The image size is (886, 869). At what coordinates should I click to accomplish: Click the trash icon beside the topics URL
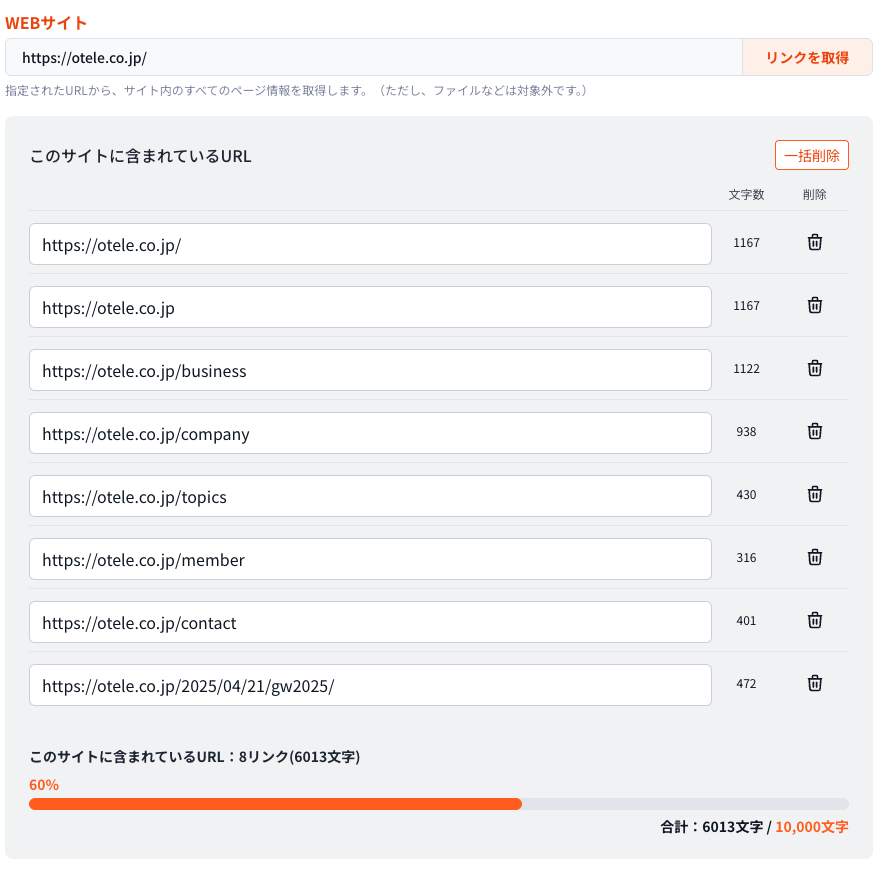coord(814,495)
